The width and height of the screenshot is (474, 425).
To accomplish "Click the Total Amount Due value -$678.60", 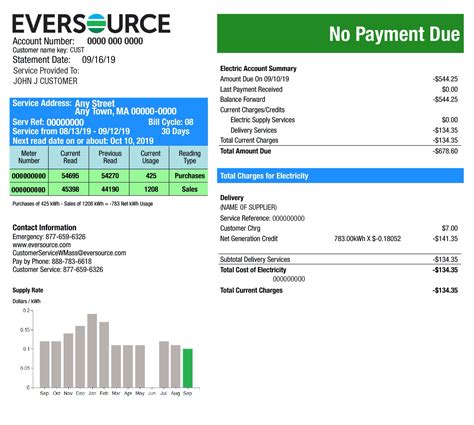I will click(445, 151).
